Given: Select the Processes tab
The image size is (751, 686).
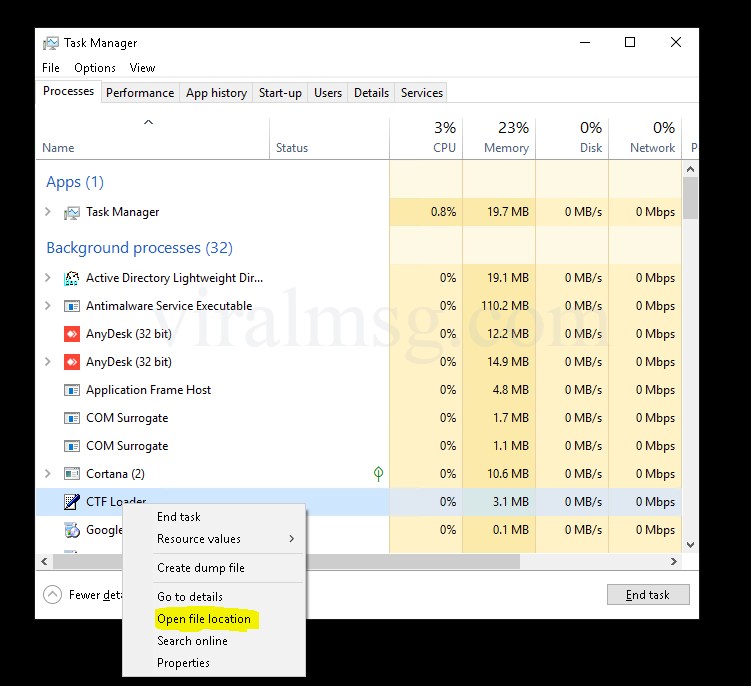Looking at the screenshot, I should pyautogui.click(x=68, y=91).
